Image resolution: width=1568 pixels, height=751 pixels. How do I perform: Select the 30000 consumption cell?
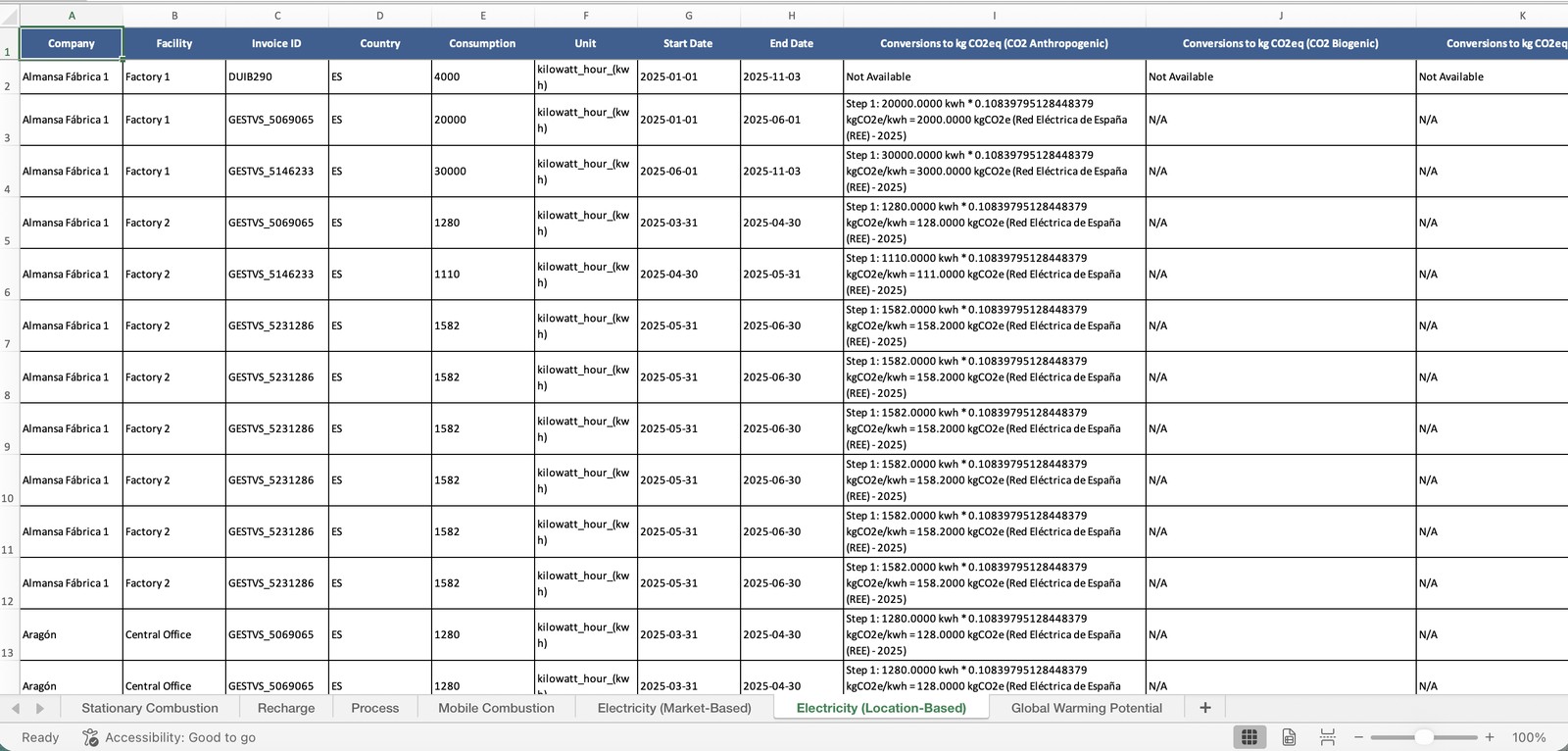pyautogui.click(x=483, y=171)
